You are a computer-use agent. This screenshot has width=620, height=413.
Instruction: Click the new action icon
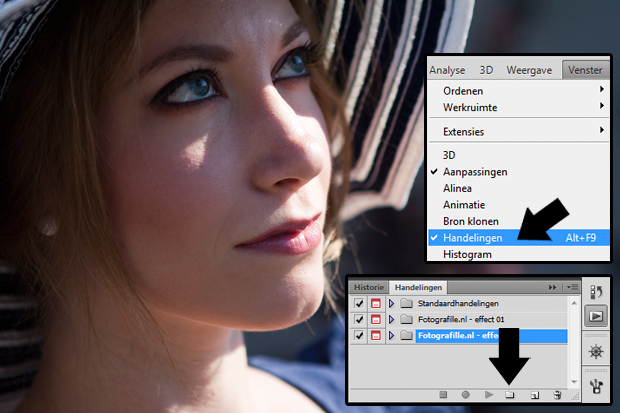pyautogui.click(x=535, y=396)
